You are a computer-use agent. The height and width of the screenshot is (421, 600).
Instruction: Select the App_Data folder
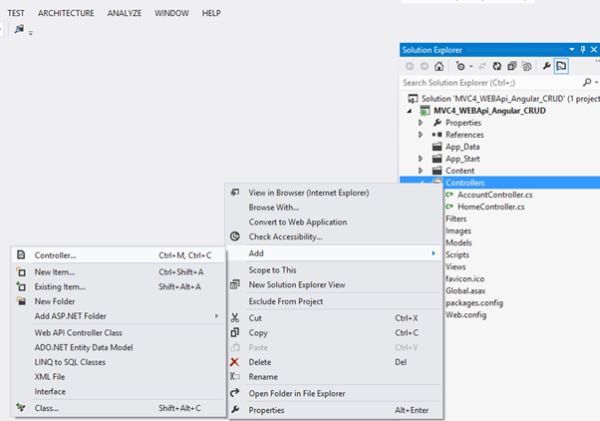click(x=462, y=147)
